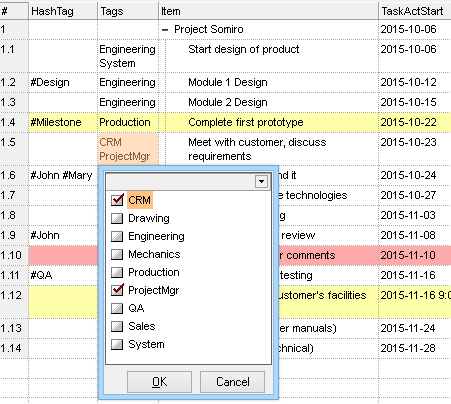451x404 pixels.
Task: Check the Production tag option
Action: click(x=117, y=272)
